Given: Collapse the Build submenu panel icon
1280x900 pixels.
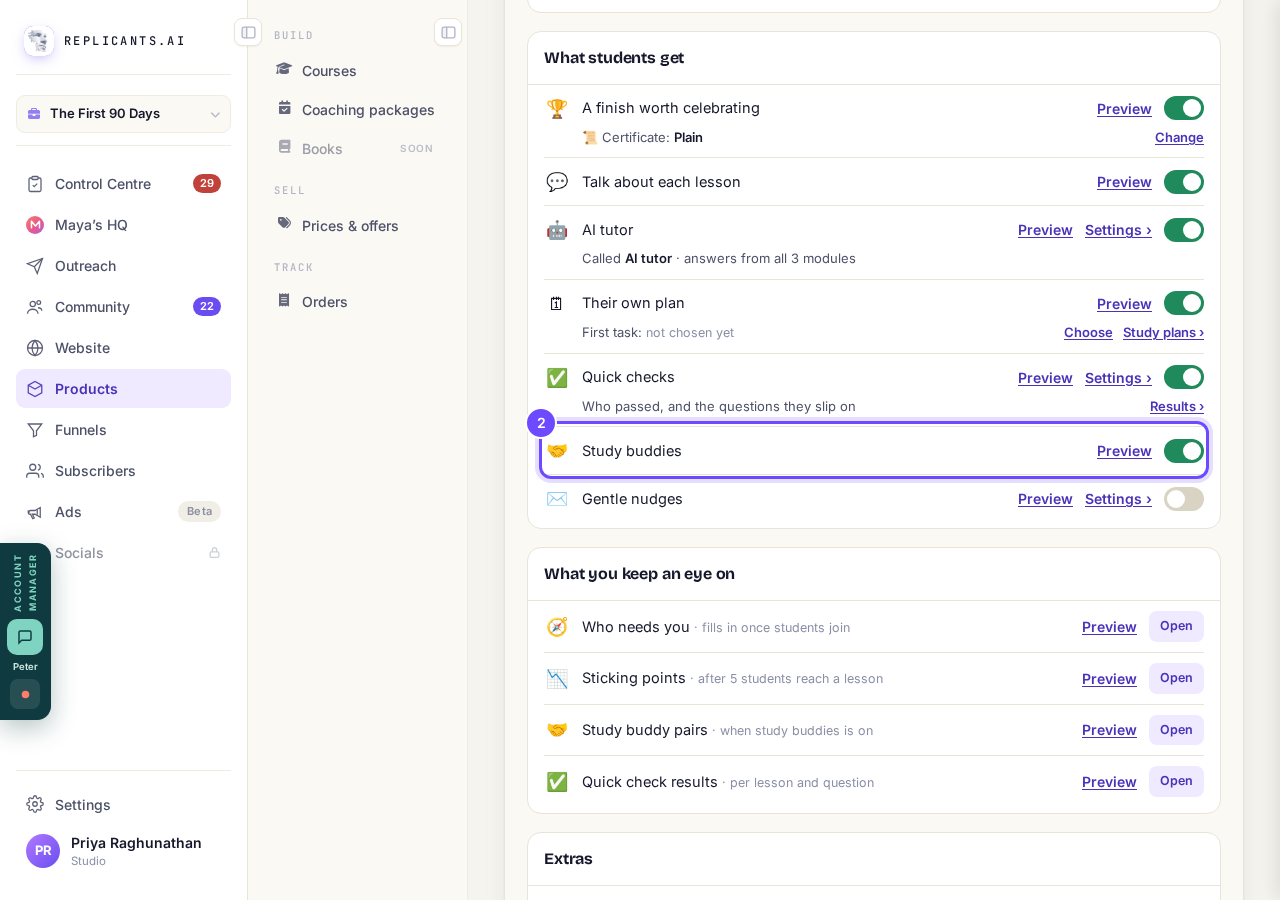Looking at the screenshot, I should (x=448, y=32).
